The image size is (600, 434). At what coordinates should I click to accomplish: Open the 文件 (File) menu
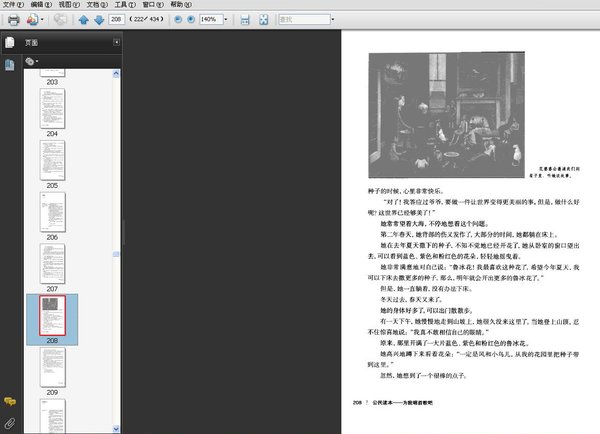[12, 5]
